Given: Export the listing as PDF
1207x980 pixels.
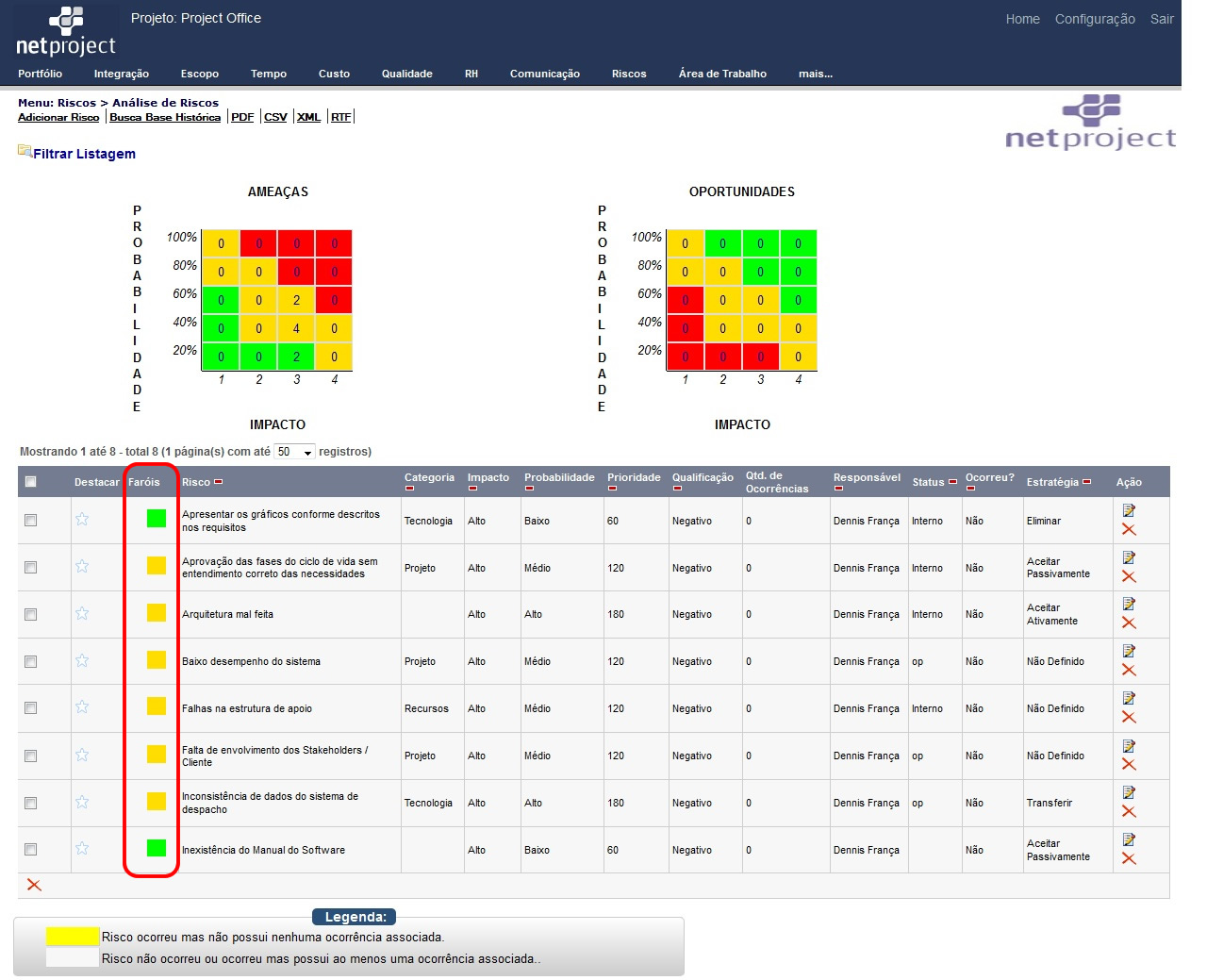Looking at the screenshot, I should [x=242, y=117].
